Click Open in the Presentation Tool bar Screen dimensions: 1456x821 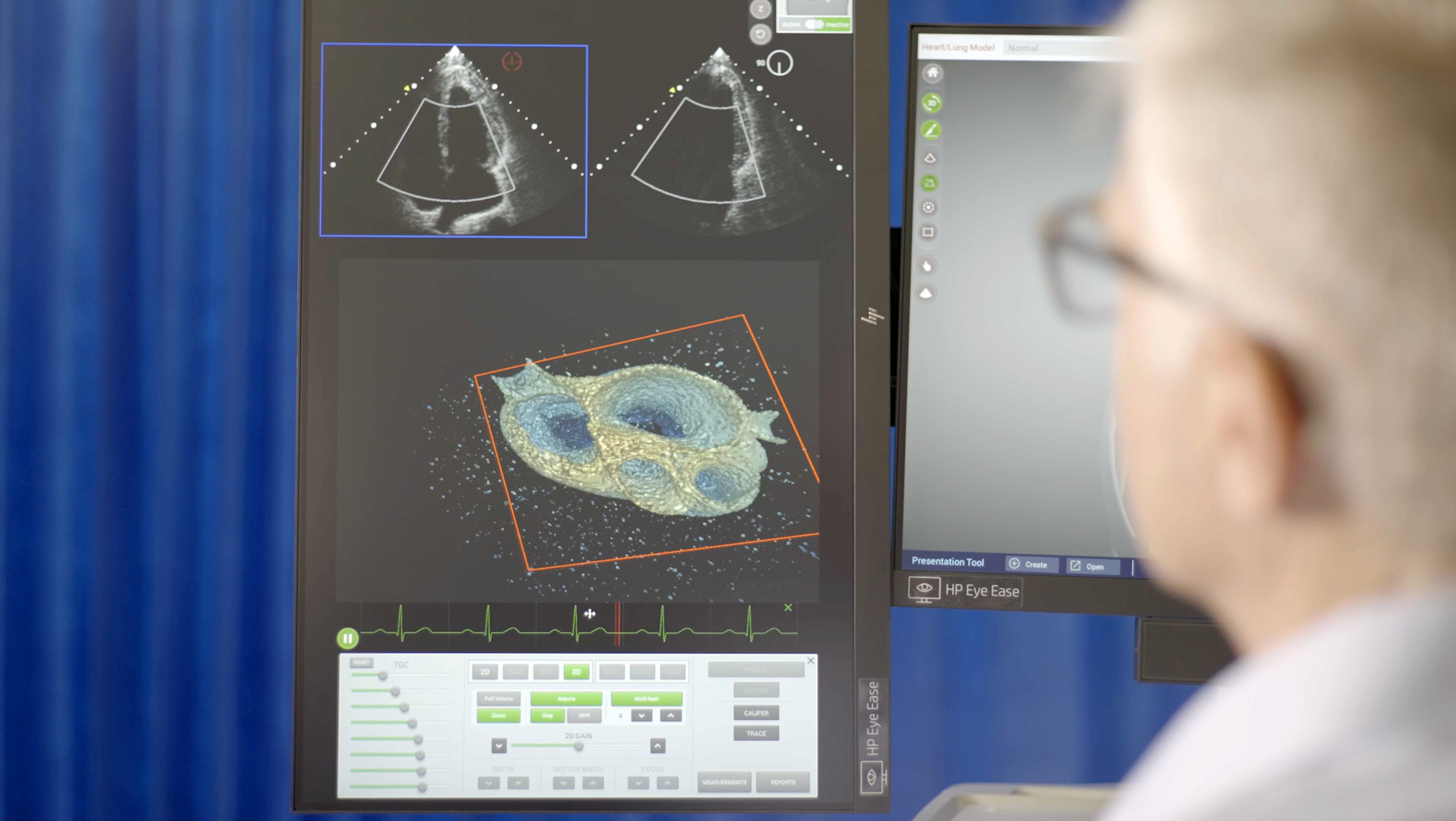(x=1093, y=566)
